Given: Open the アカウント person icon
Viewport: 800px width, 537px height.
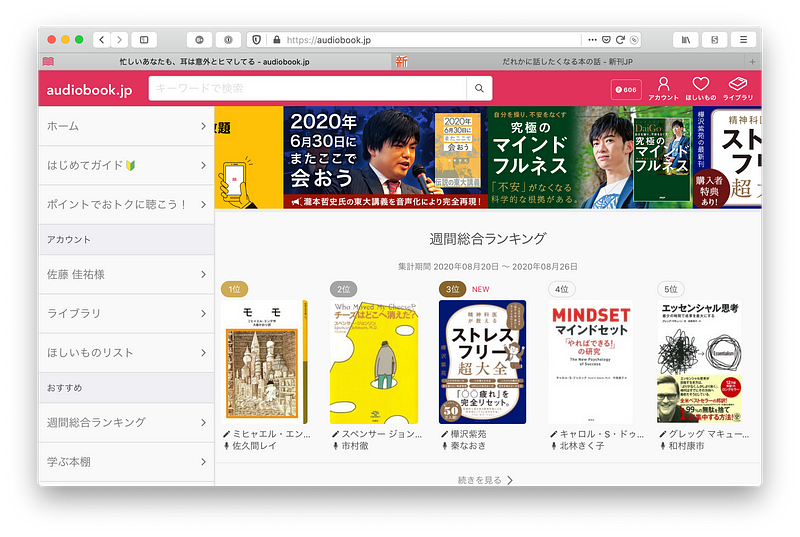Looking at the screenshot, I should click(x=663, y=89).
